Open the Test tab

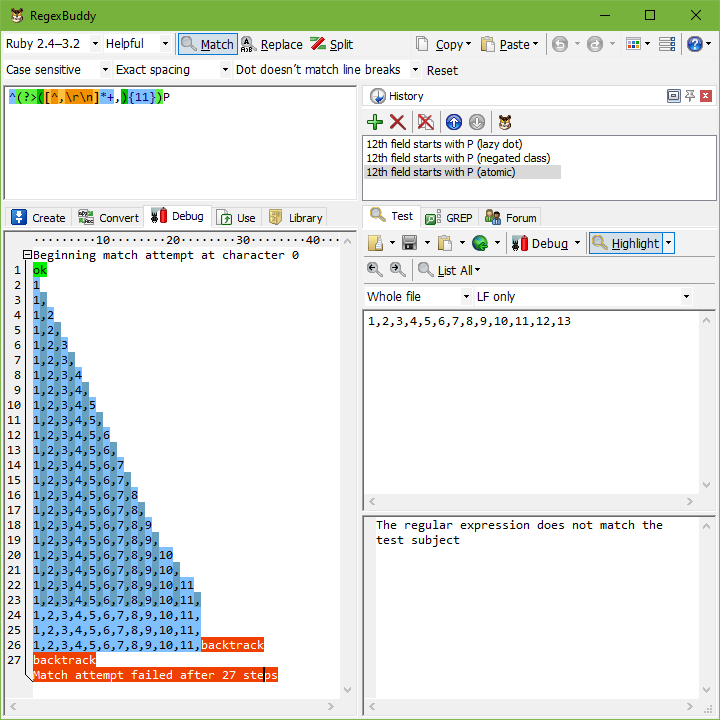392,216
